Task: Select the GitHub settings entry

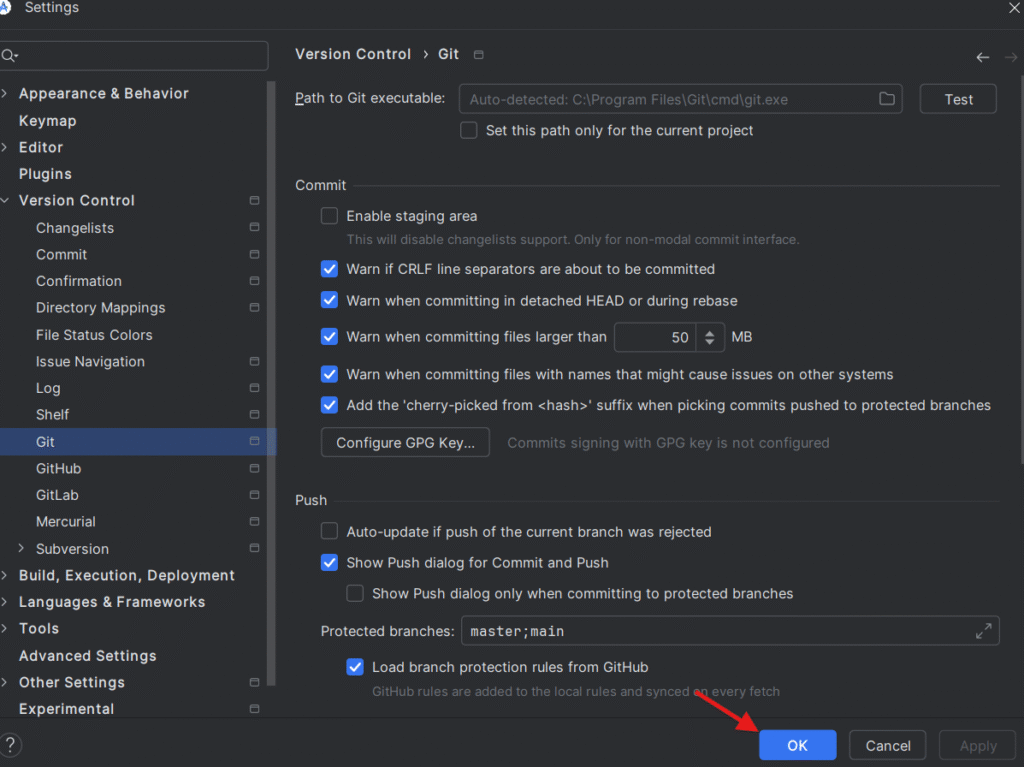Action: pyautogui.click(x=59, y=468)
